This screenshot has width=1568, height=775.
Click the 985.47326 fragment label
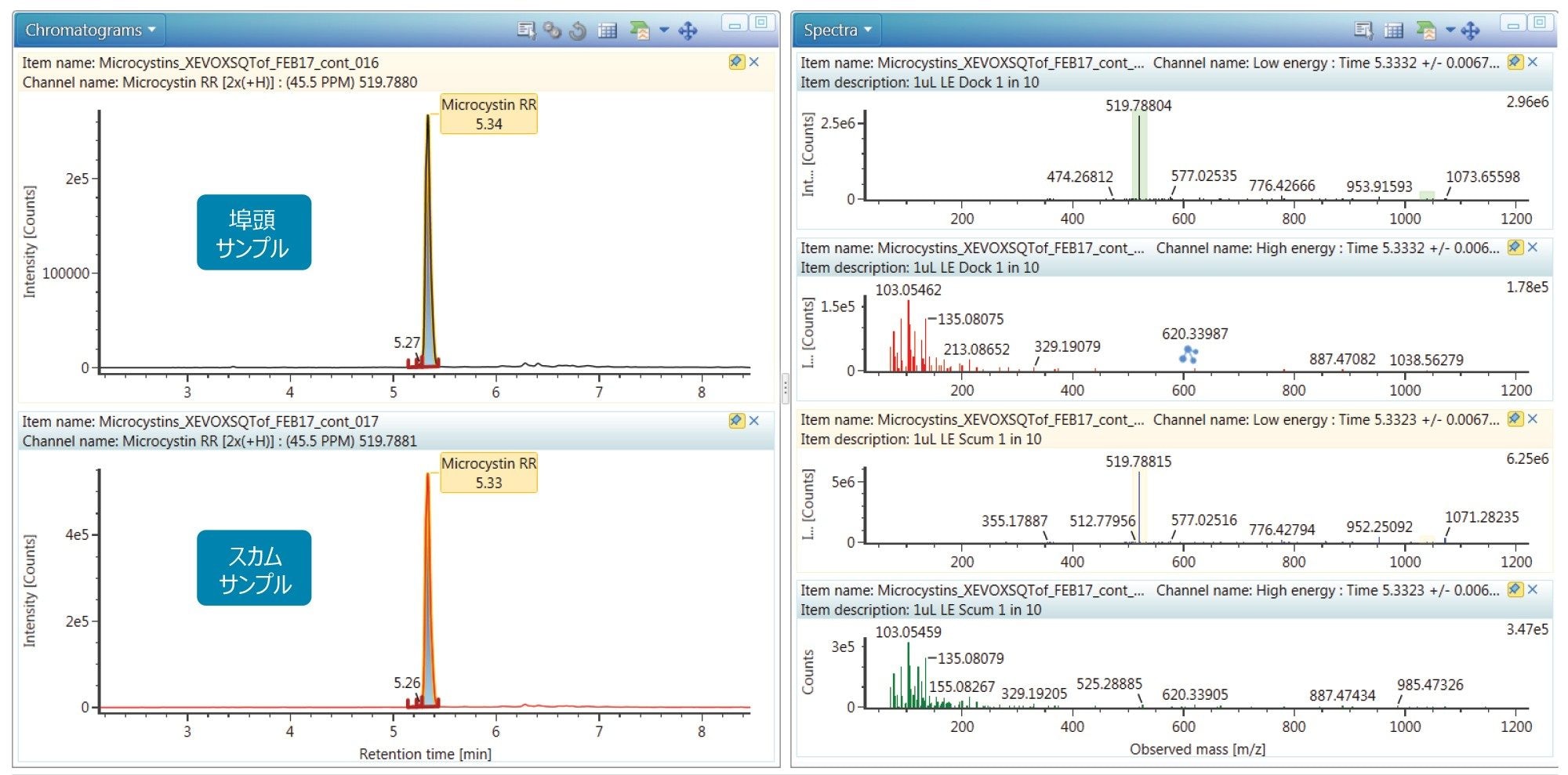pos(1430,685)
